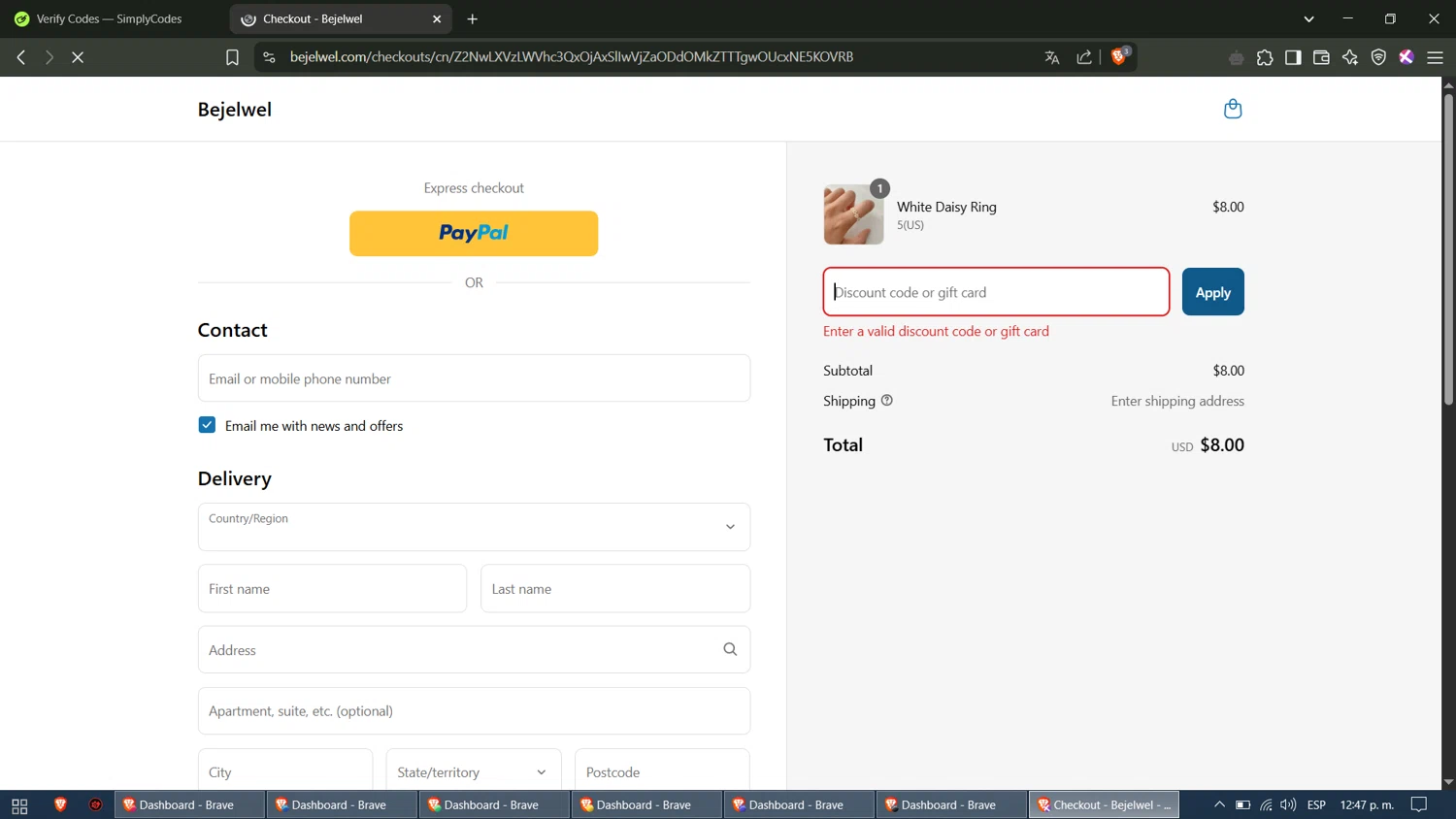Click the White Daisy Ring thumbnail

click(853, 214)
